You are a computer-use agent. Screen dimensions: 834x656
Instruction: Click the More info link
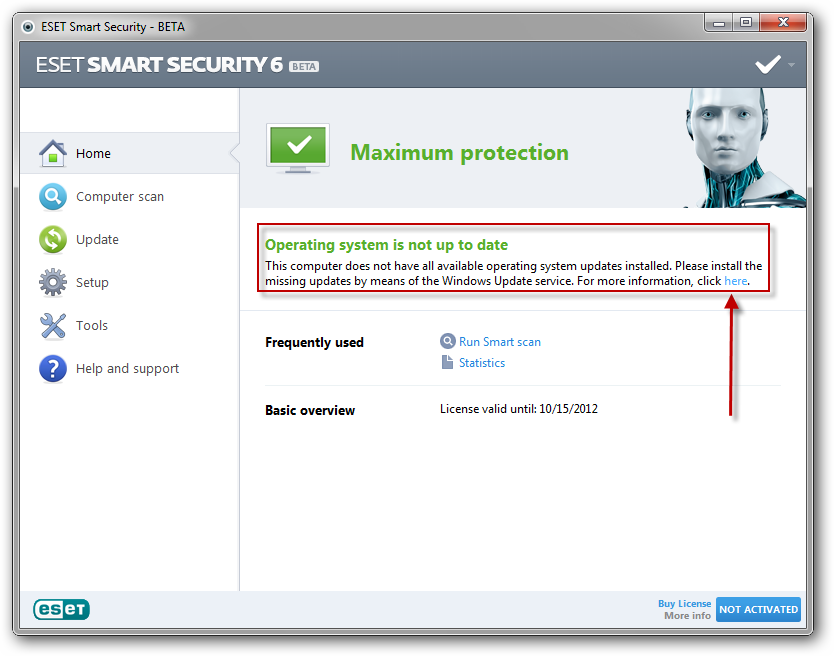pyautogui.click(x=687, y=616)
